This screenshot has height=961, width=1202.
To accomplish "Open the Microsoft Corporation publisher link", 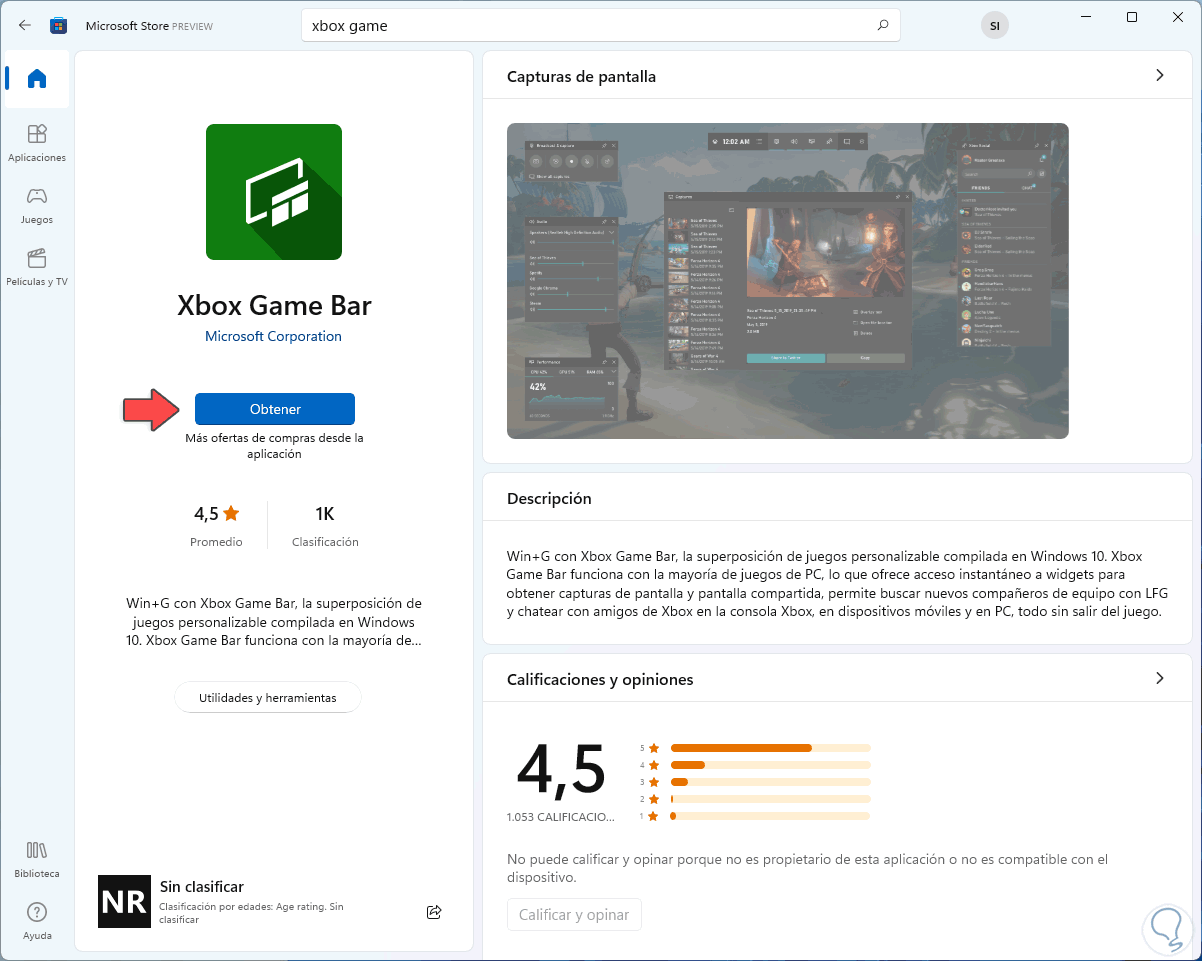I will (274, 336).
